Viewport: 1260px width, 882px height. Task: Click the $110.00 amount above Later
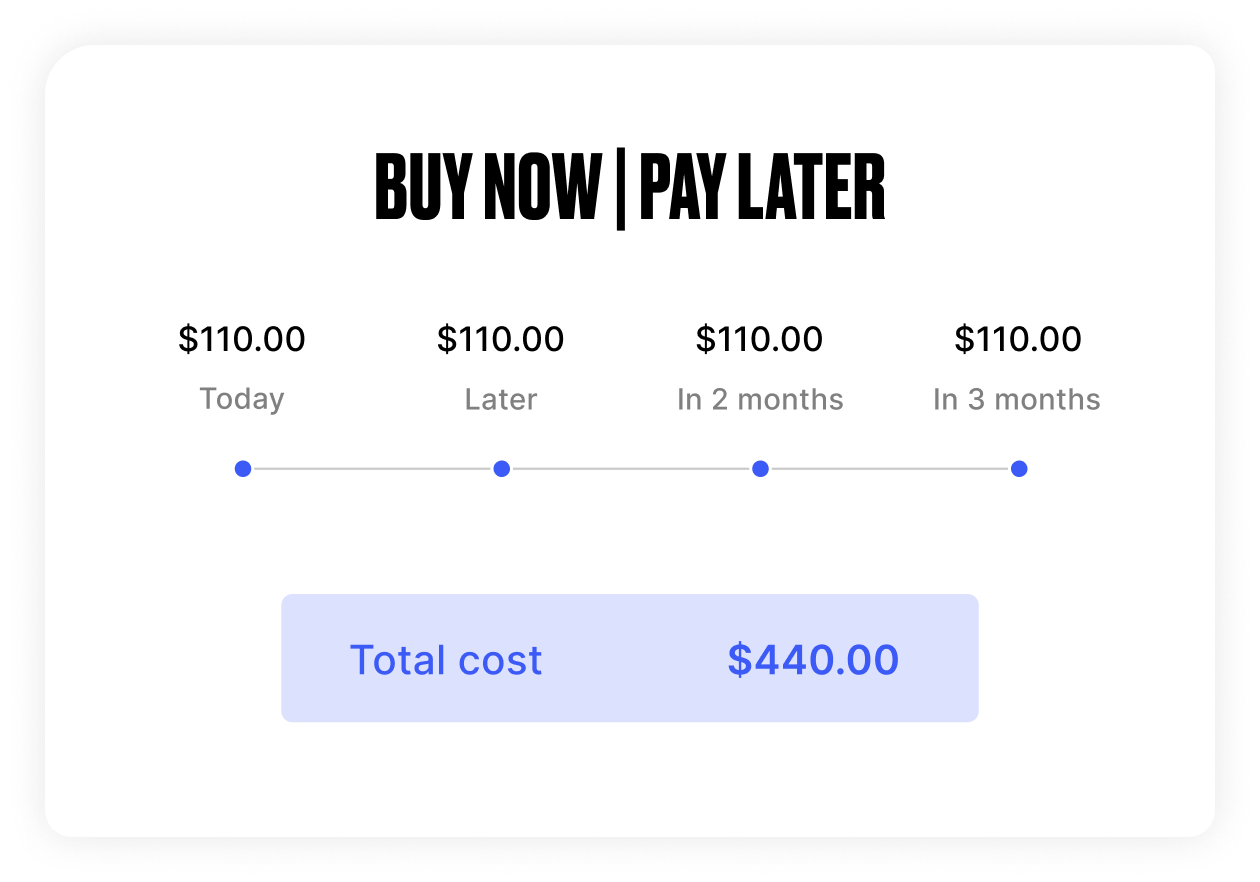(501, 340)
